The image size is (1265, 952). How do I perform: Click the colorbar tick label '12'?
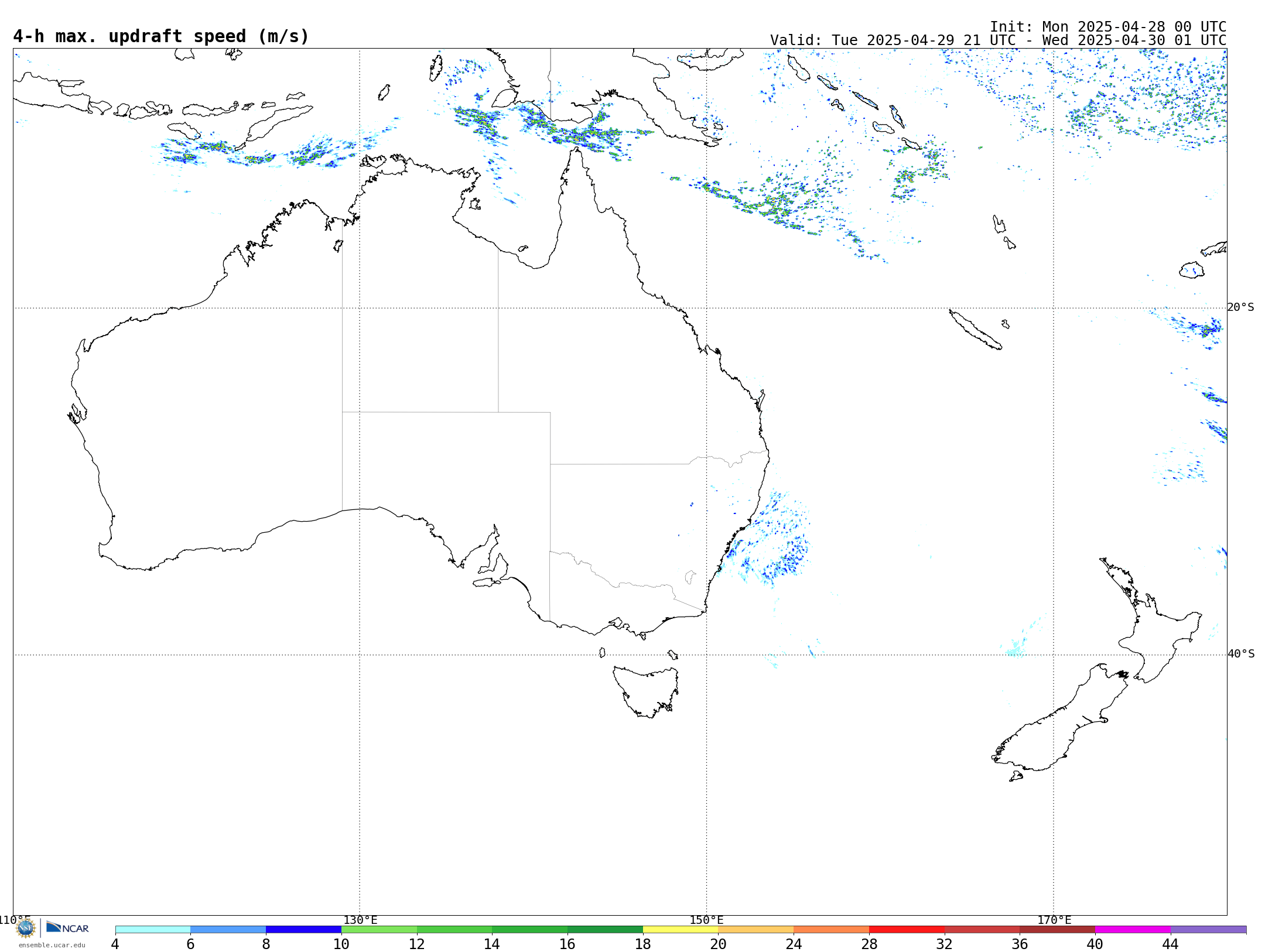[417, 944]
